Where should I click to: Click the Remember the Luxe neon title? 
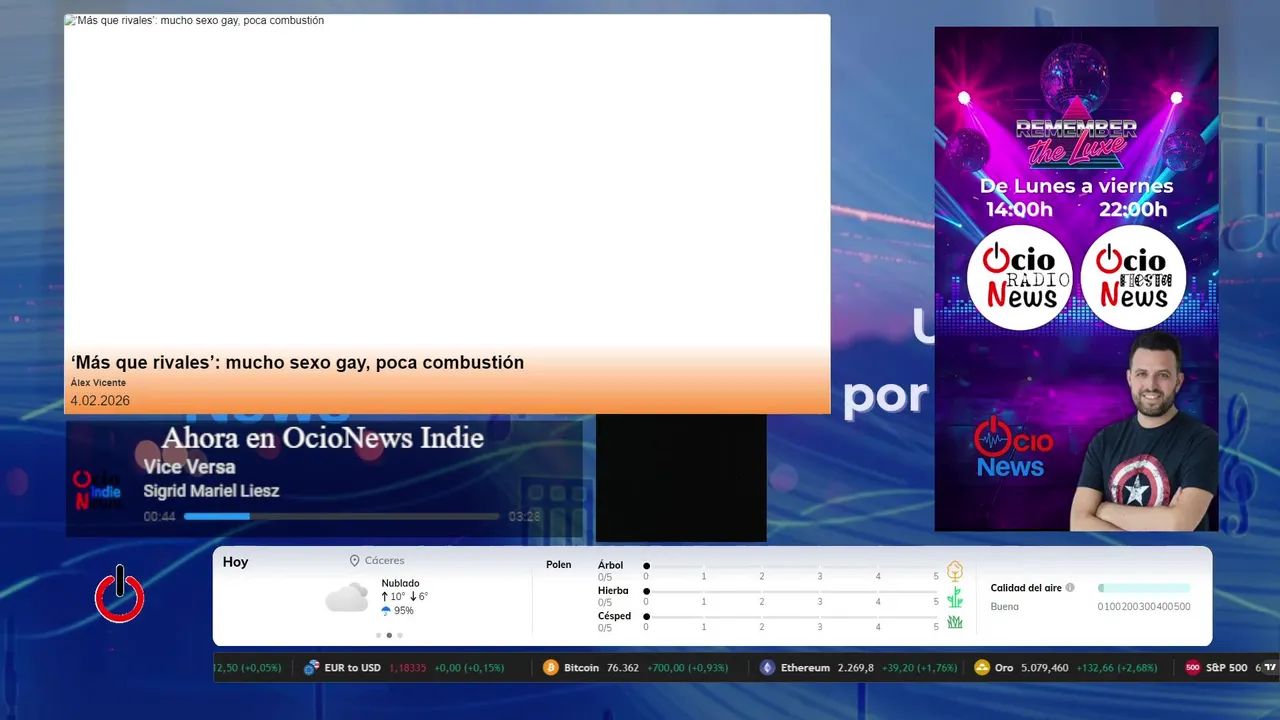pyautogui.click(x=1076, y=143)
